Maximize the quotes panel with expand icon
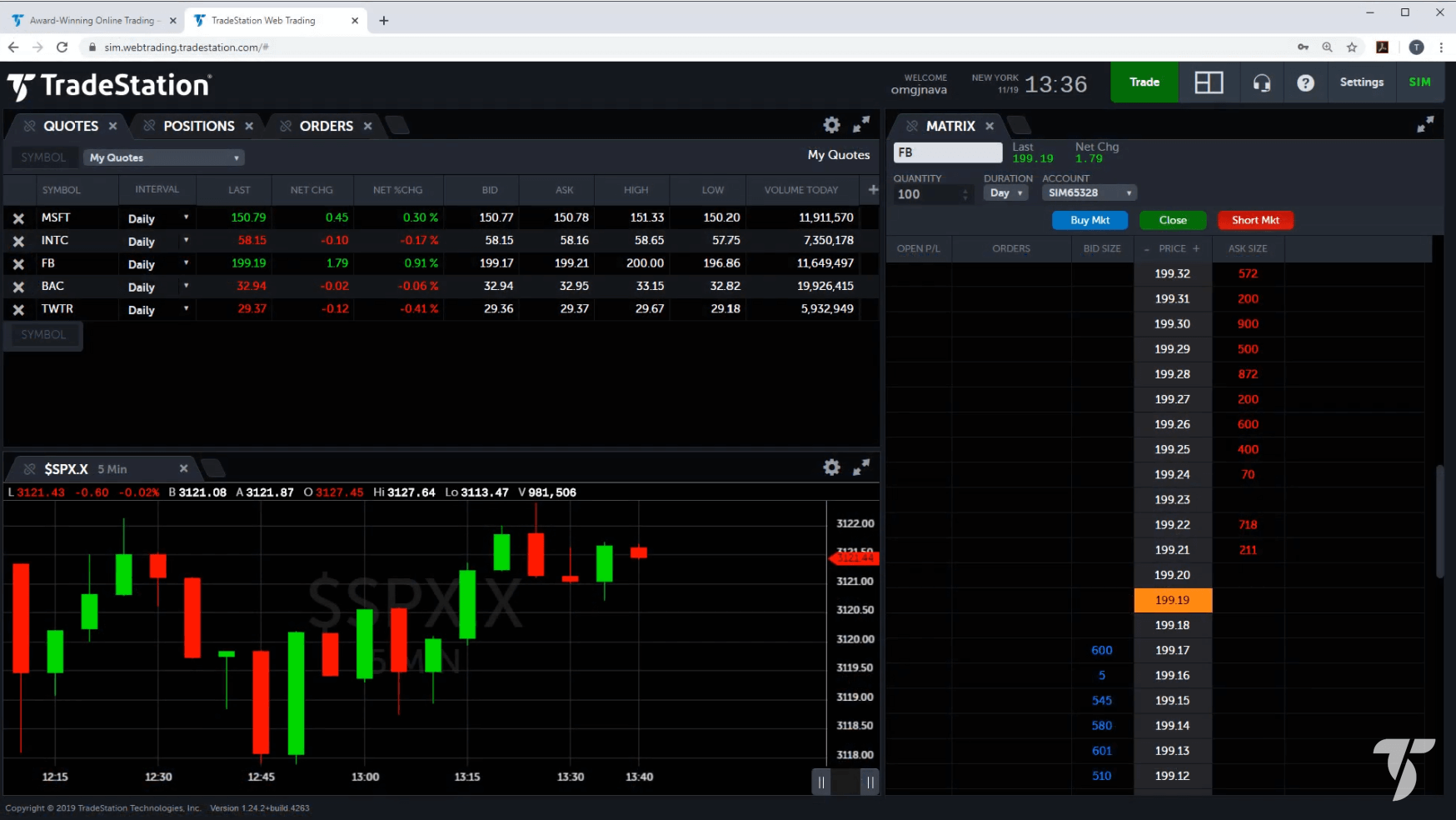The width and height of the screenshot is (1456, 820). click(861, 125)
